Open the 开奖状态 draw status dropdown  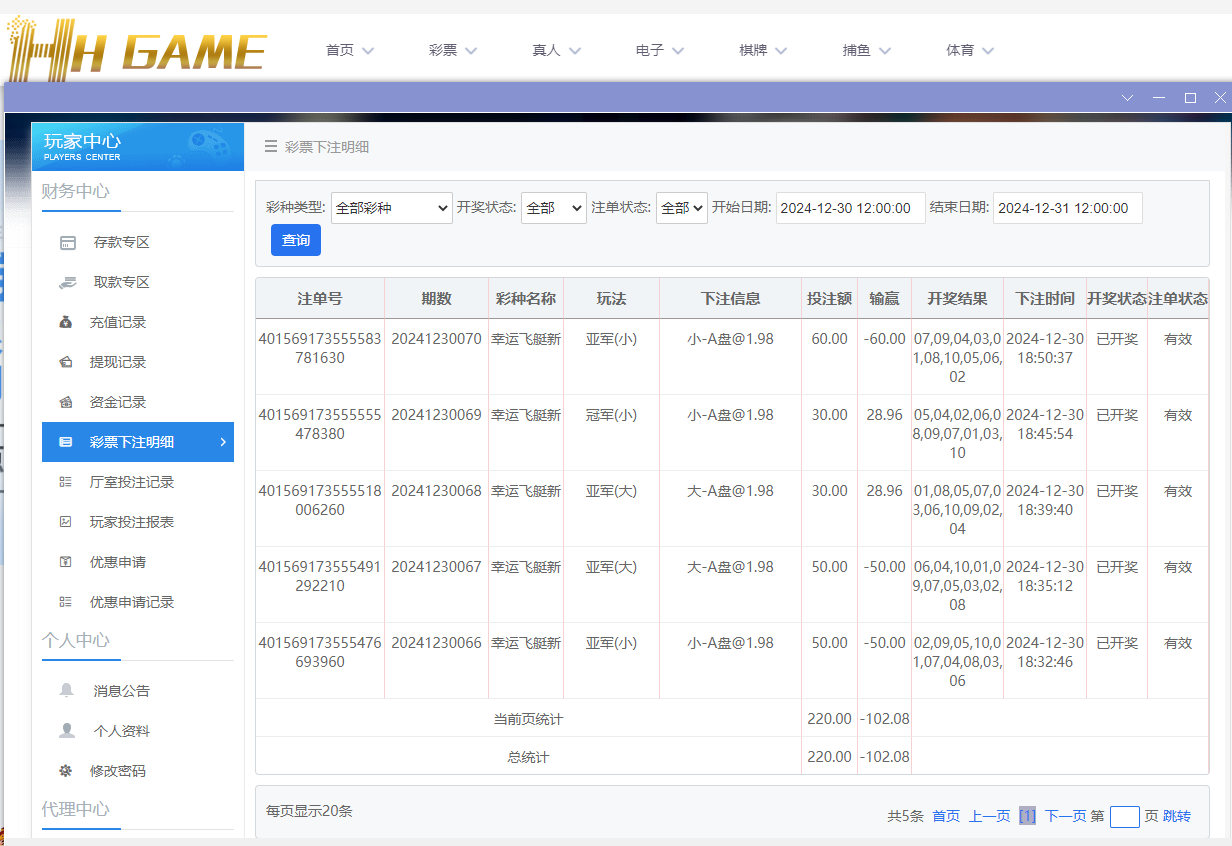(x=553, y=208)
